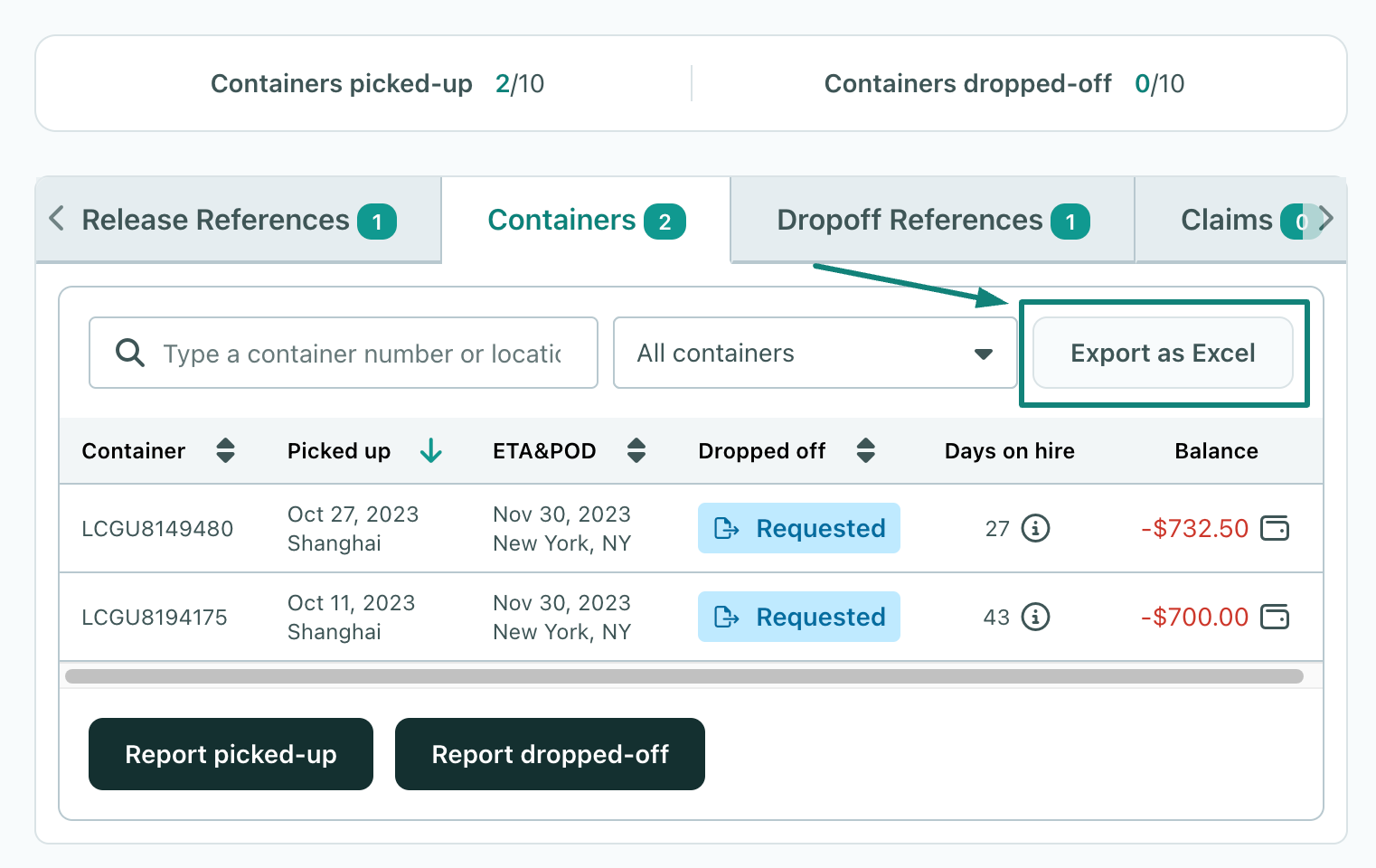Open the All containers dropdown
This screenshot has width=1376, height=868.
814,353
